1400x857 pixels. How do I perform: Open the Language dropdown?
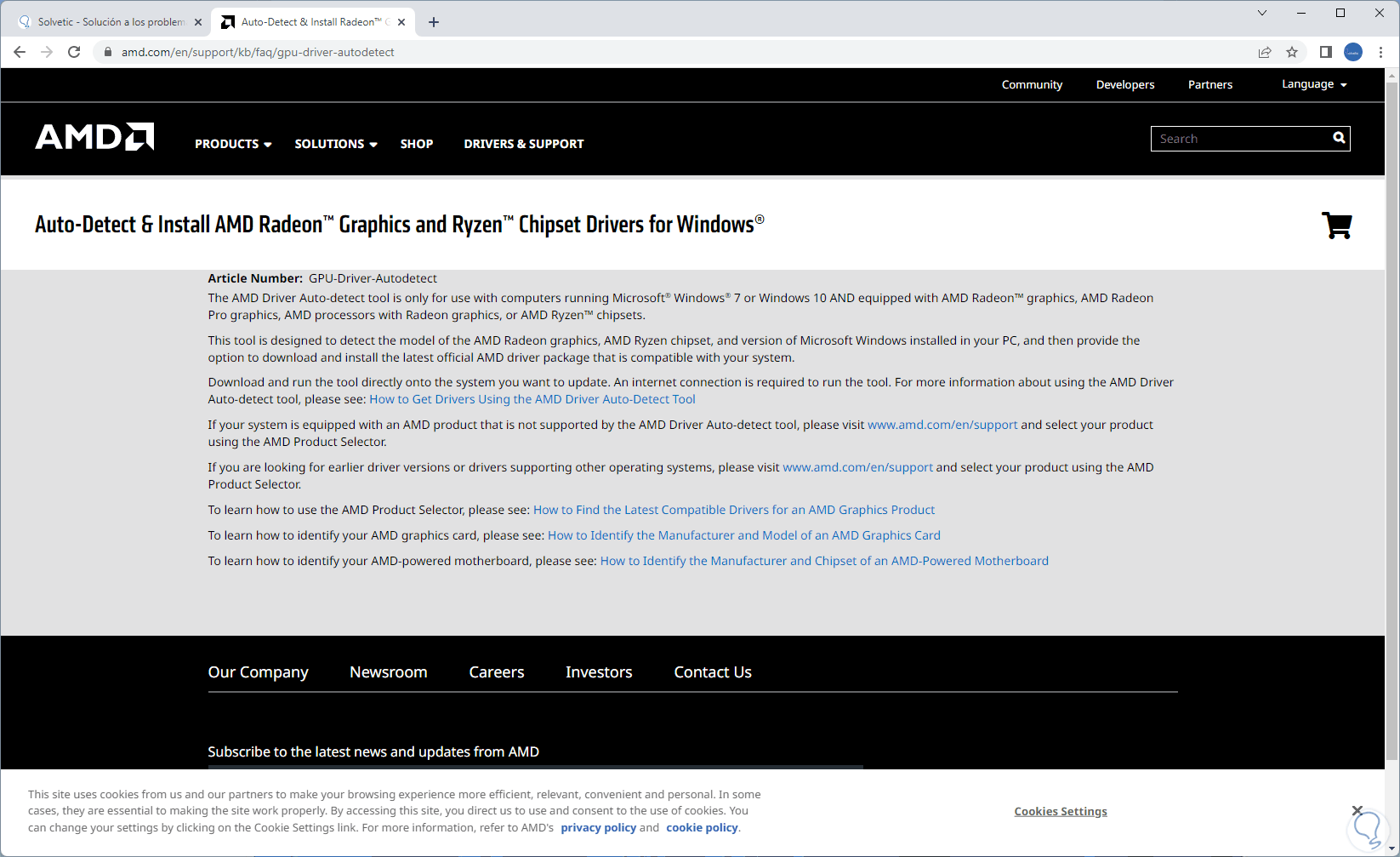(1314, 84)
